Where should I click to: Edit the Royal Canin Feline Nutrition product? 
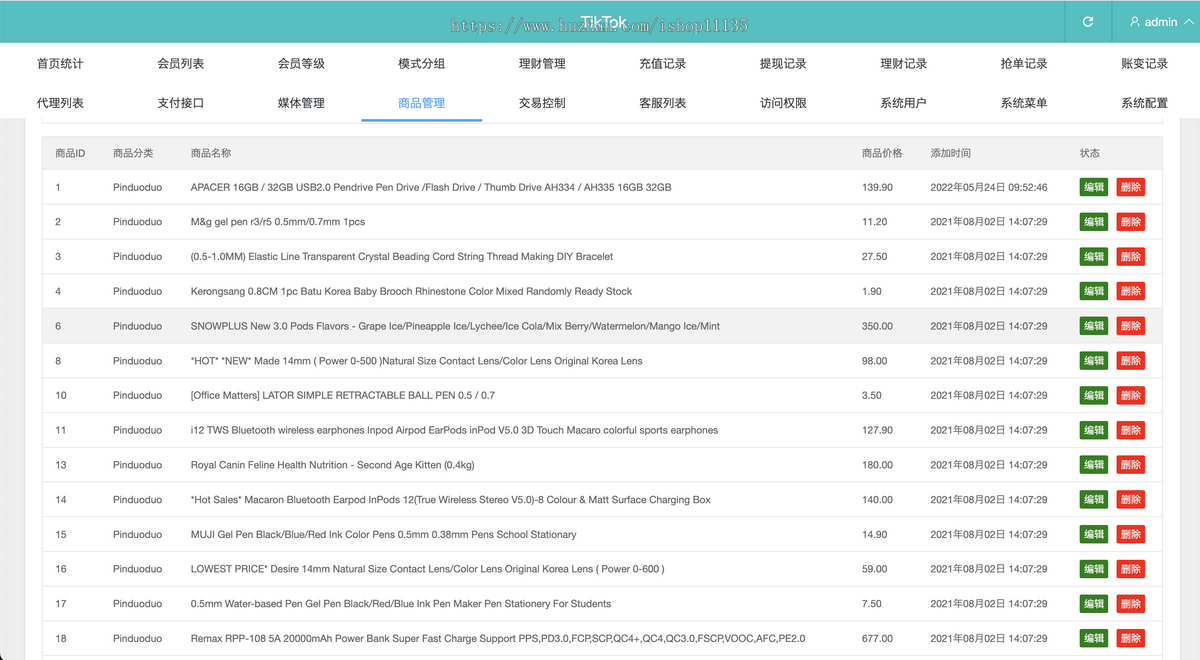(x=1093, y=464)
